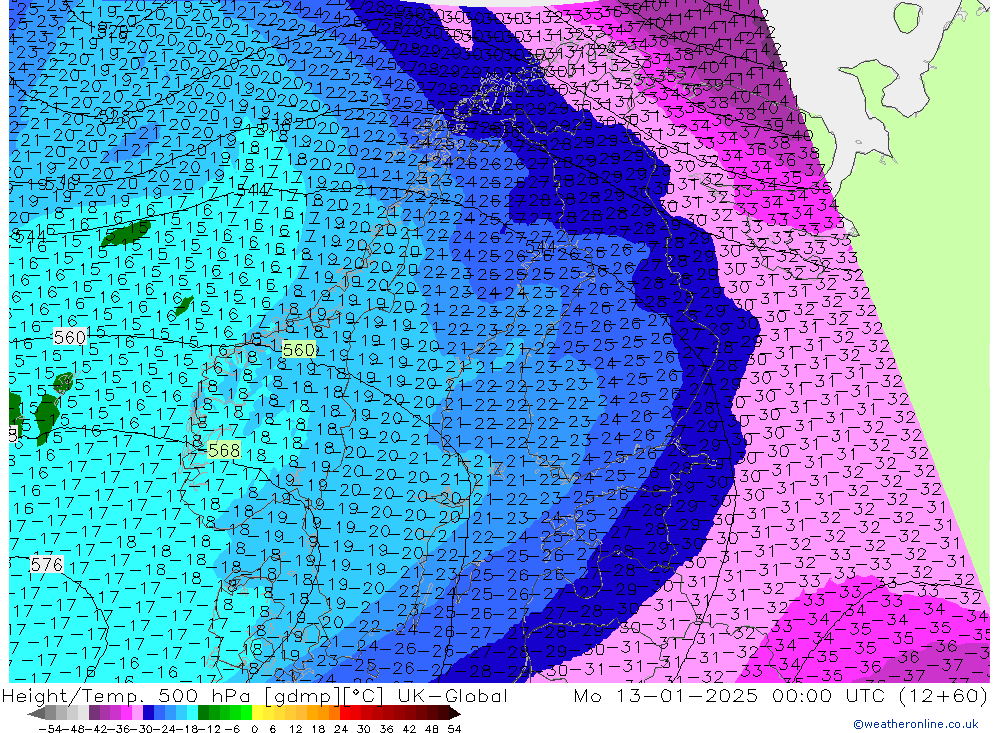Click the '00:00 UTC (12+60)' time text

[879, 695]
